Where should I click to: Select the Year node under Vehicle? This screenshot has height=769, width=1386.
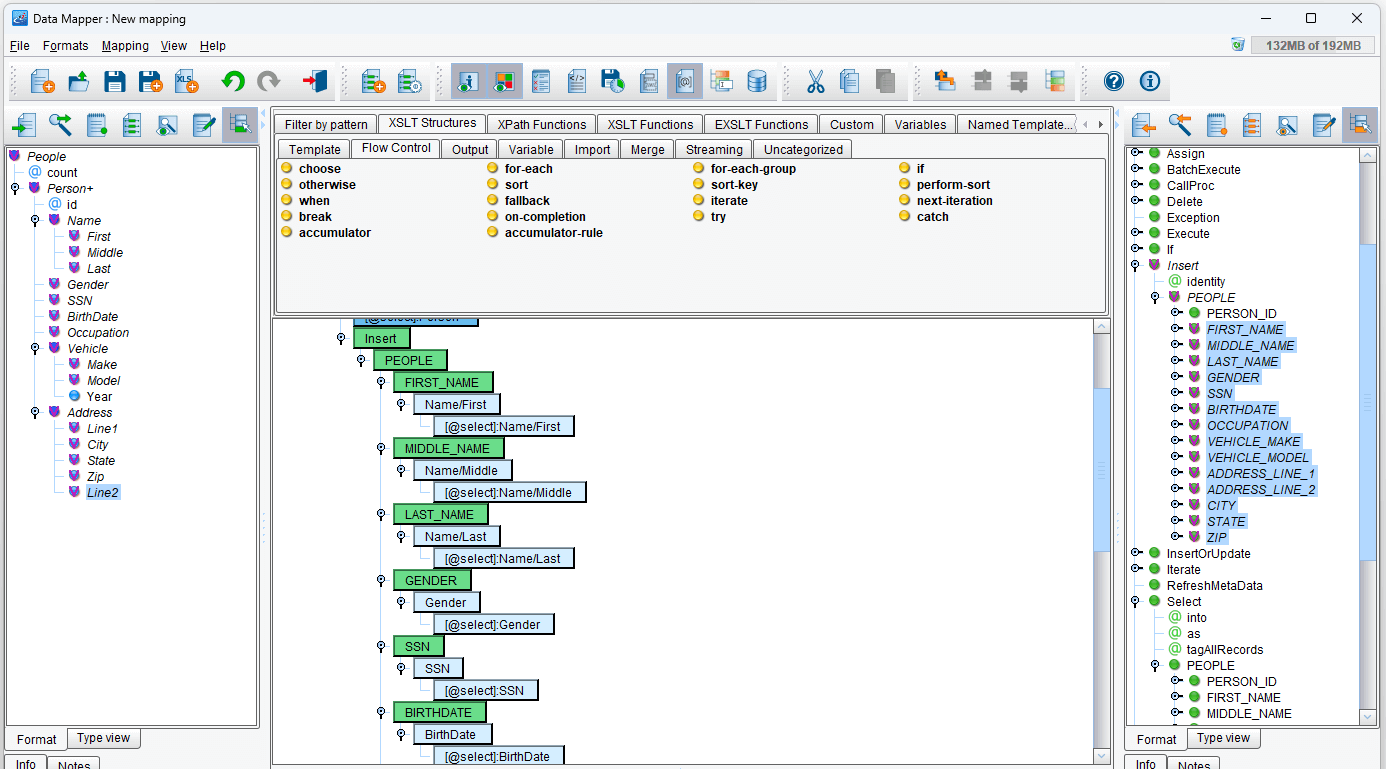(x=100, y=396)
